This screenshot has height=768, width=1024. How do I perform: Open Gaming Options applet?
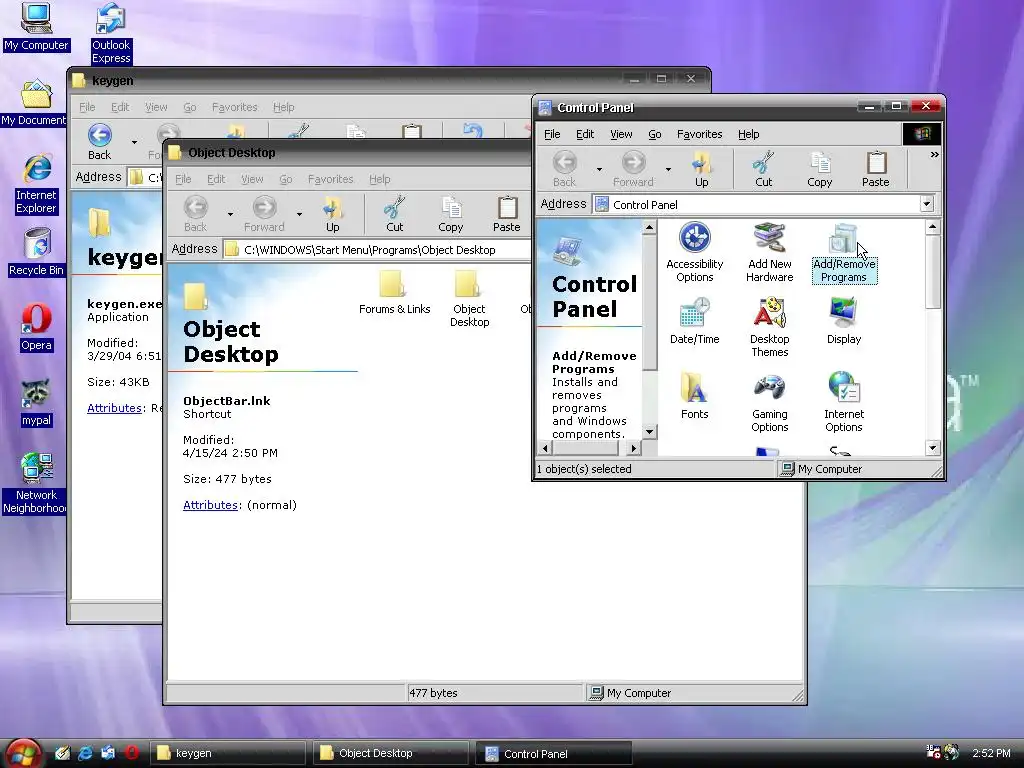(769, 402)
